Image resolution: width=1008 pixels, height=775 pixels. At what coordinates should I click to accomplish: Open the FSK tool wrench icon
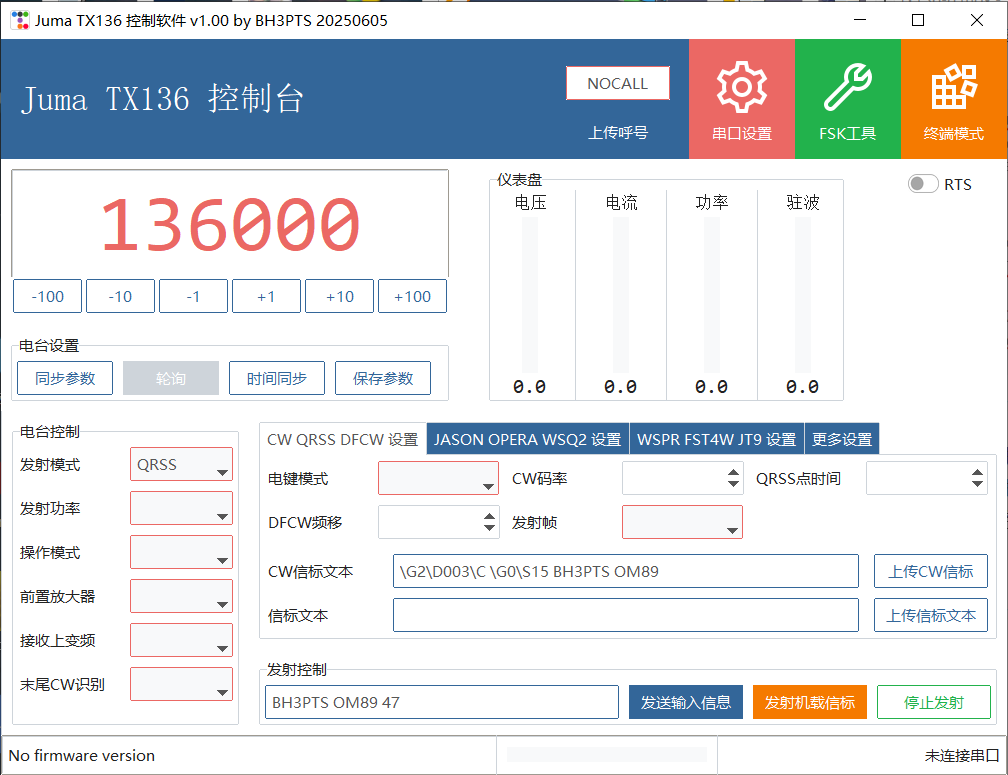tap(847, 88)
